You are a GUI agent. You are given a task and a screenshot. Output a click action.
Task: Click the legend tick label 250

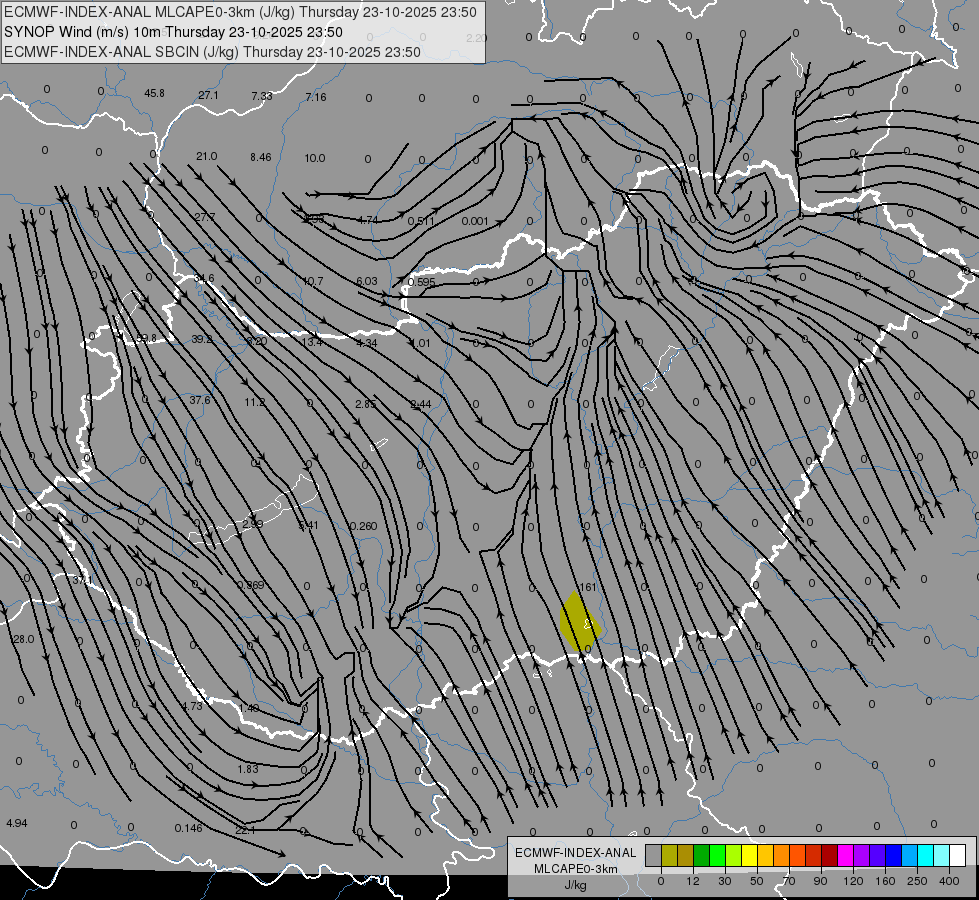(917, 881)
